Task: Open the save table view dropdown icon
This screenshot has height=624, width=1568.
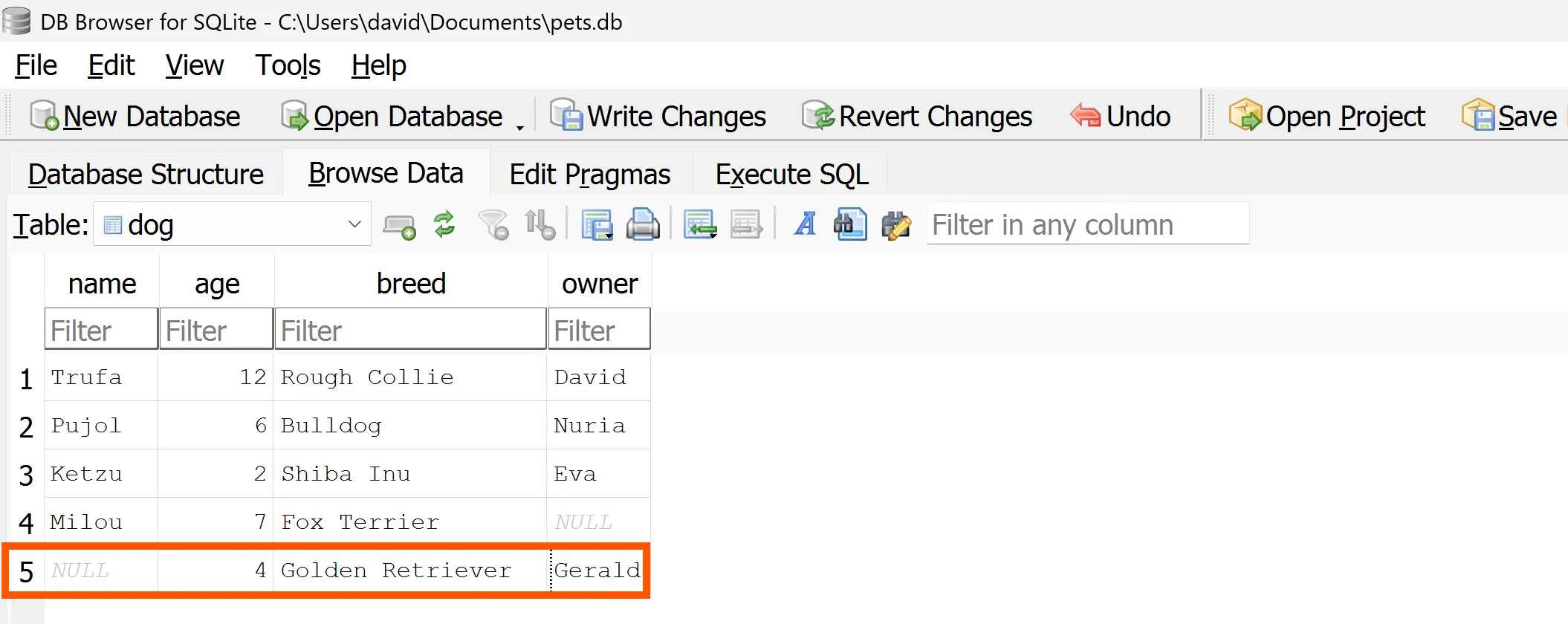Action: point(597,224)
